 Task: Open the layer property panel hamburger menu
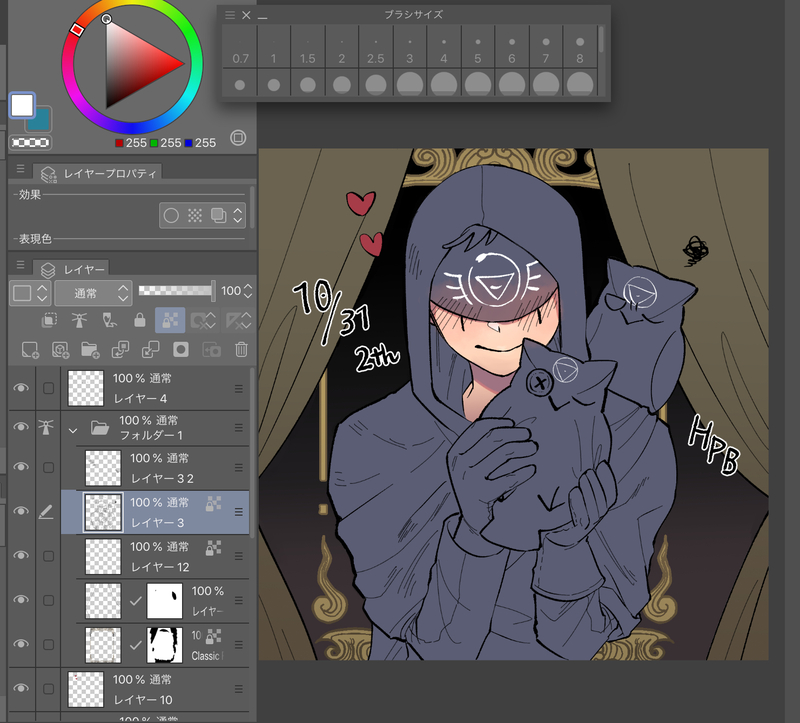20,168
